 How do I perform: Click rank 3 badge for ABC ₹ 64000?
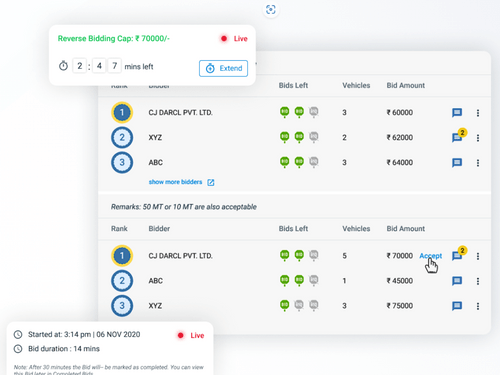pyautogui.click(x=122, y=162)
